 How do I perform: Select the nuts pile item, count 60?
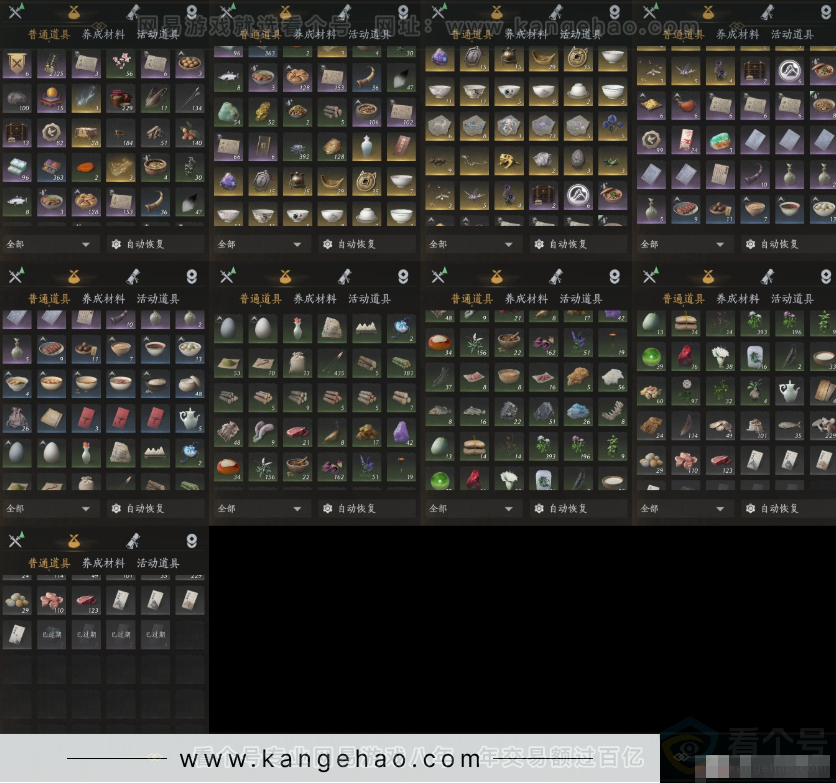point(652,391)
